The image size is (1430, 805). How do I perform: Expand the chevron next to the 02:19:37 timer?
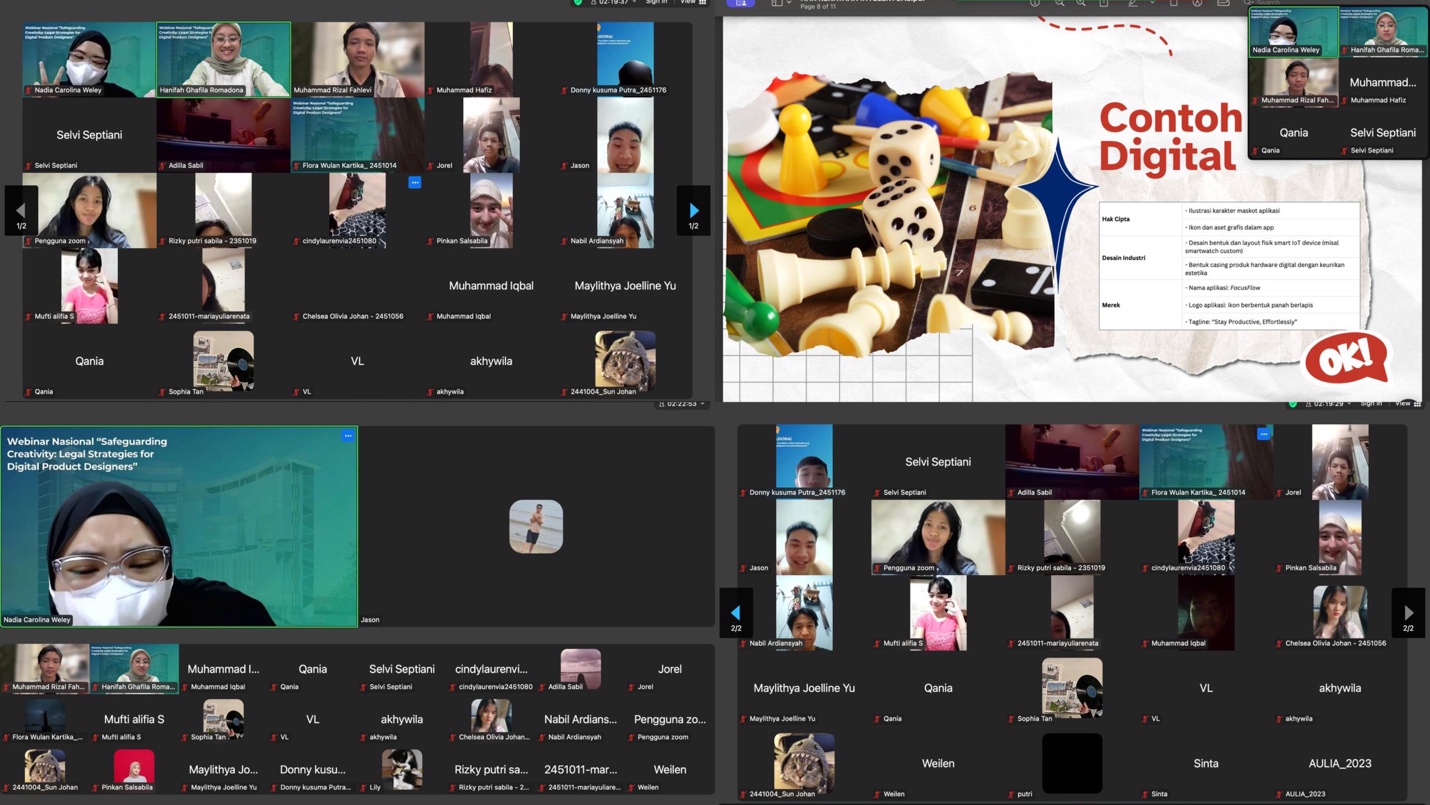634,3
